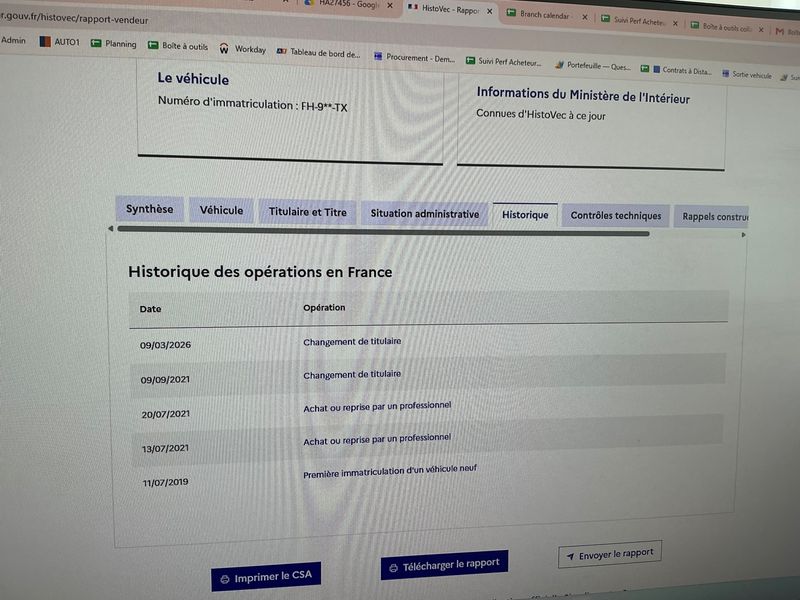Click the icon on Télécharger le rapport
The width and height of the screenshot is (800, 600).
click(x=393, y=568)
